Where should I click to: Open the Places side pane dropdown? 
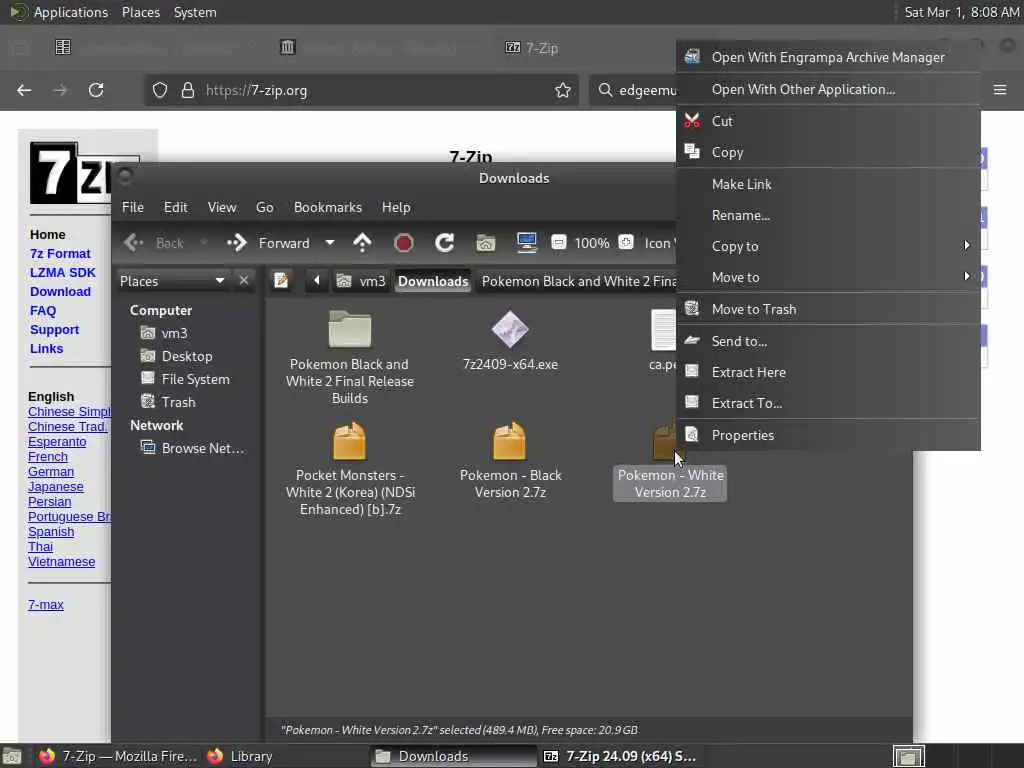172,281
